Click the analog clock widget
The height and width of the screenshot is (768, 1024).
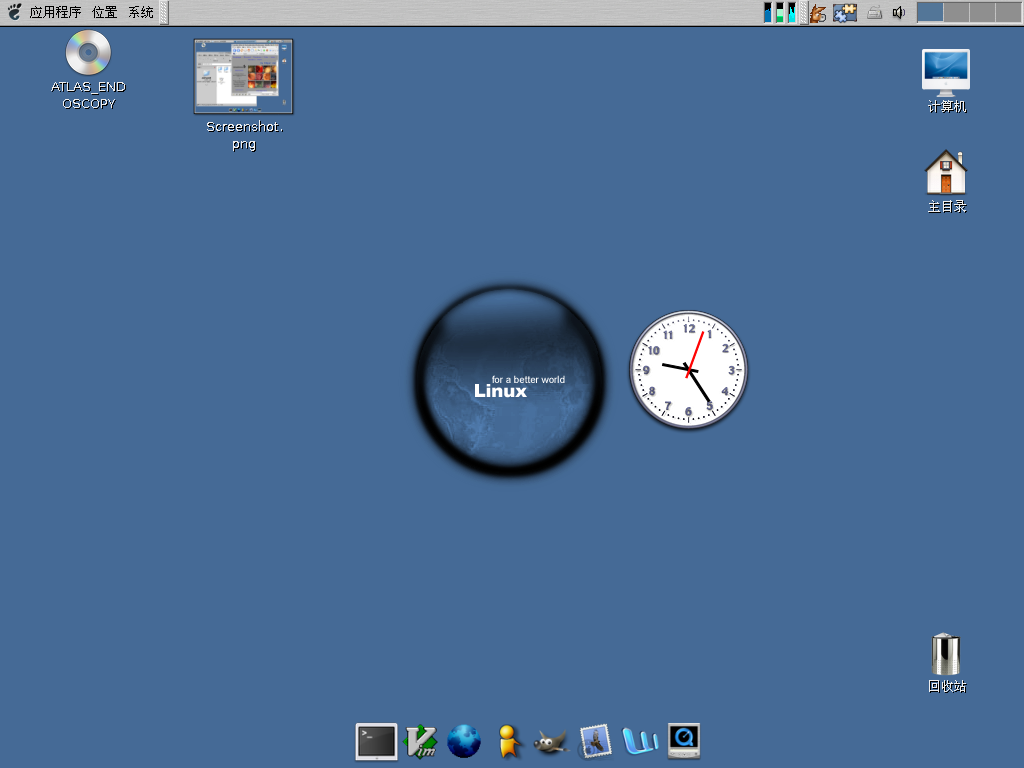[x=688, y=370]
